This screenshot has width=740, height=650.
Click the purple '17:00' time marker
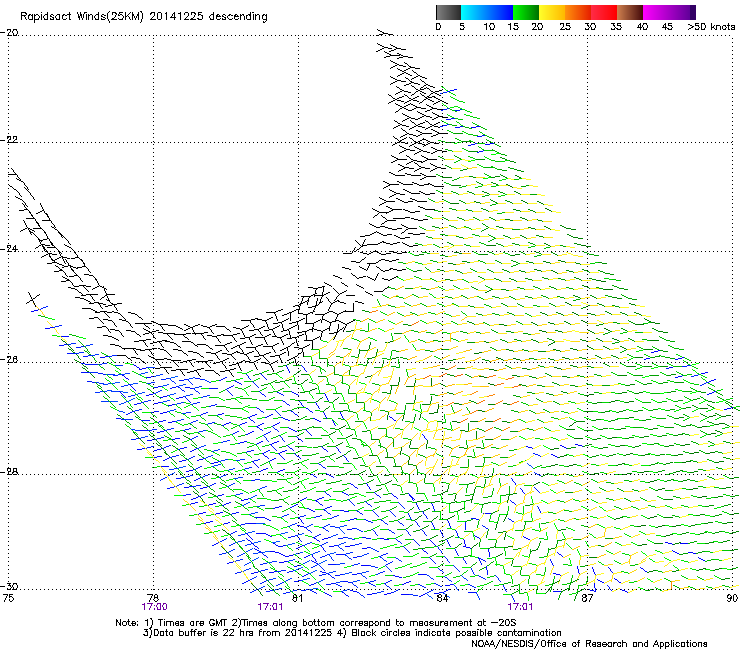pos(154,607)
